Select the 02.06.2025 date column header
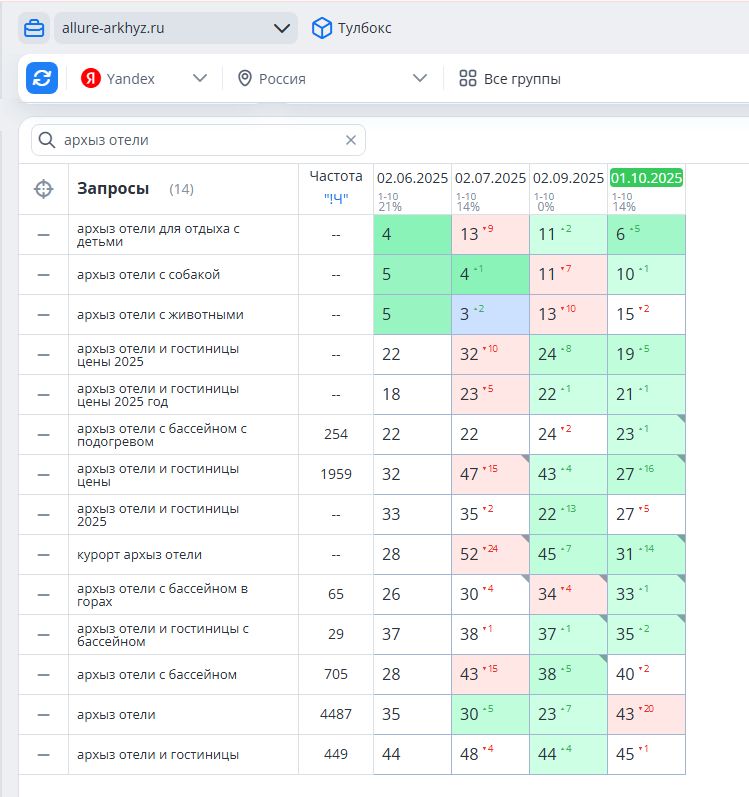The width and height of the screenshot is (749, 797). point(412,178)
